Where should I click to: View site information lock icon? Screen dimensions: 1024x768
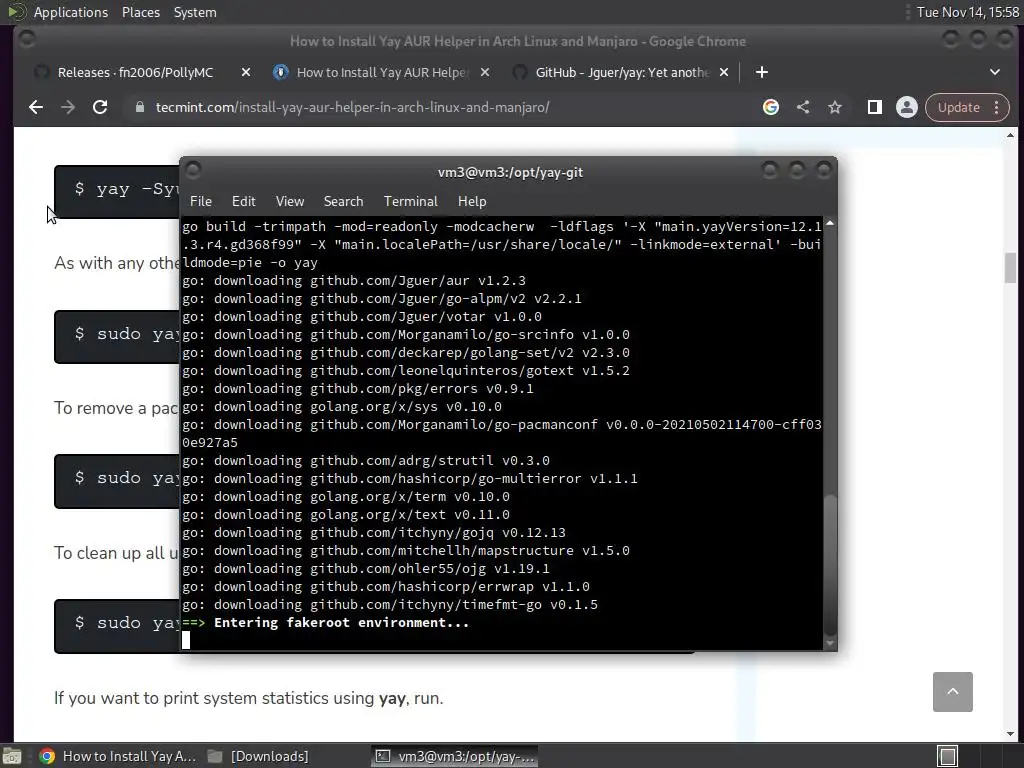point(140,107)
